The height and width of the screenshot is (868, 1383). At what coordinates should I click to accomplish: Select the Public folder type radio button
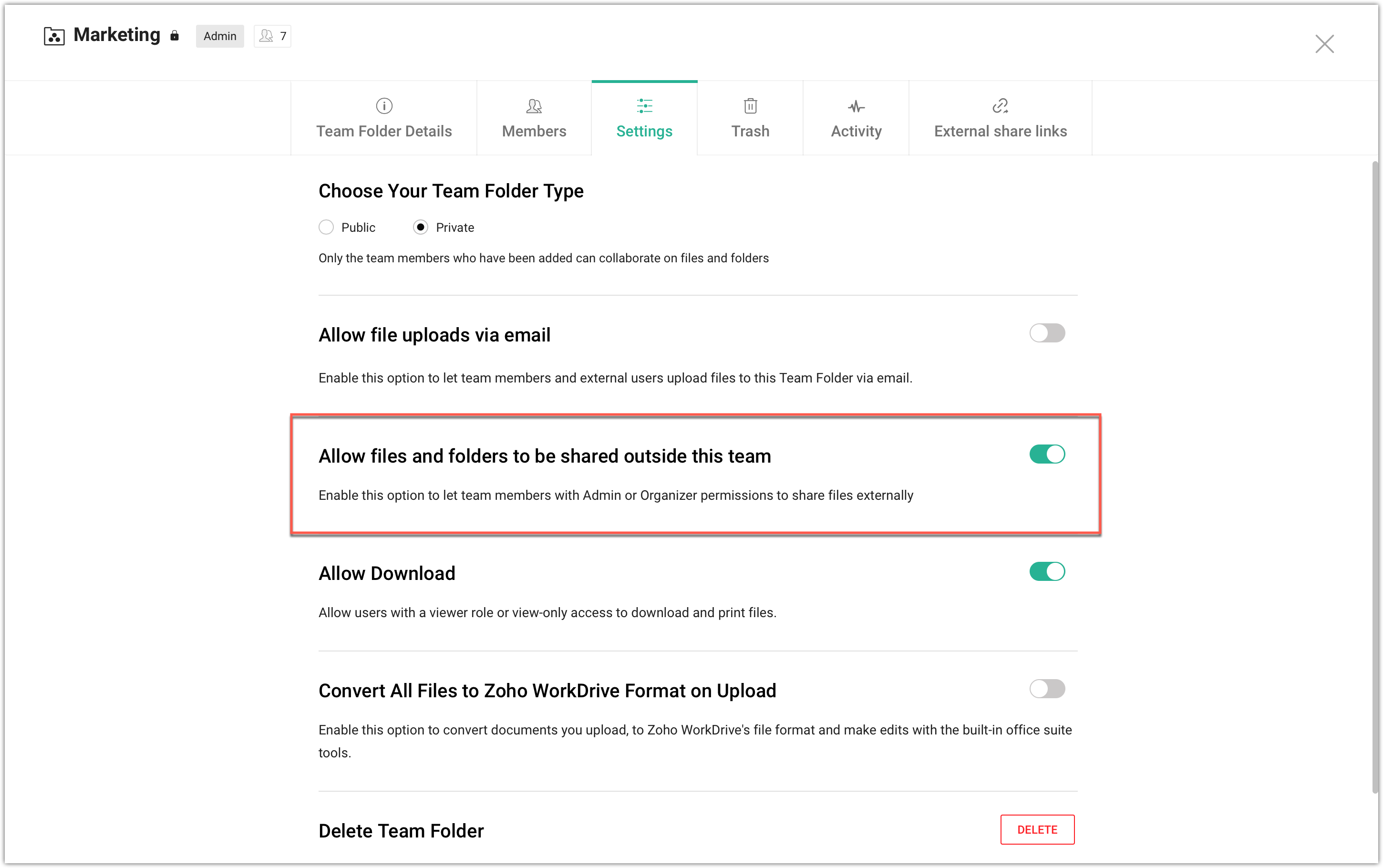[x=326, y=227]
